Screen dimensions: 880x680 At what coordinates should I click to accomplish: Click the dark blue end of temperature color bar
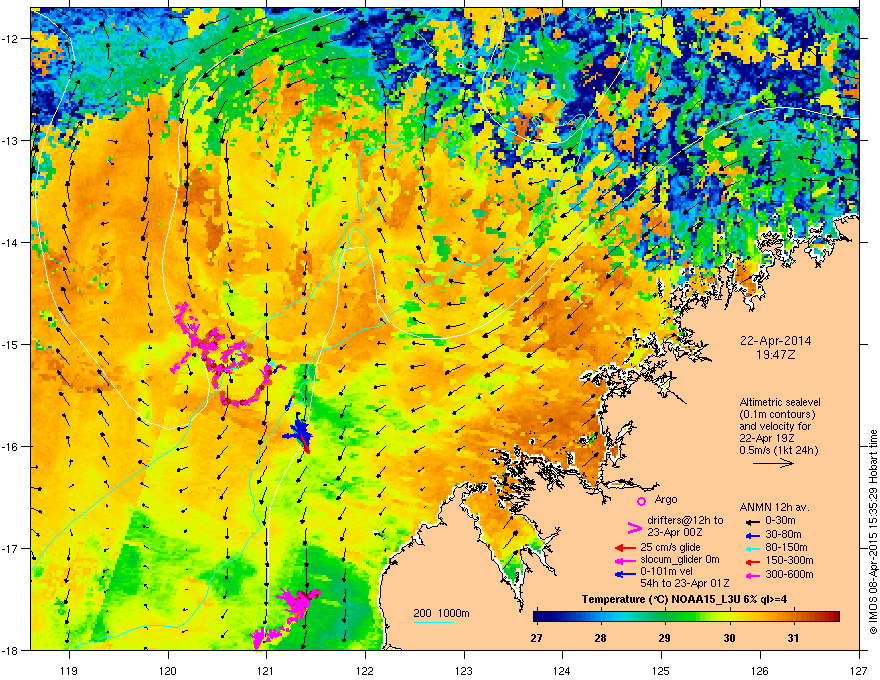click(x=538, y=617)
